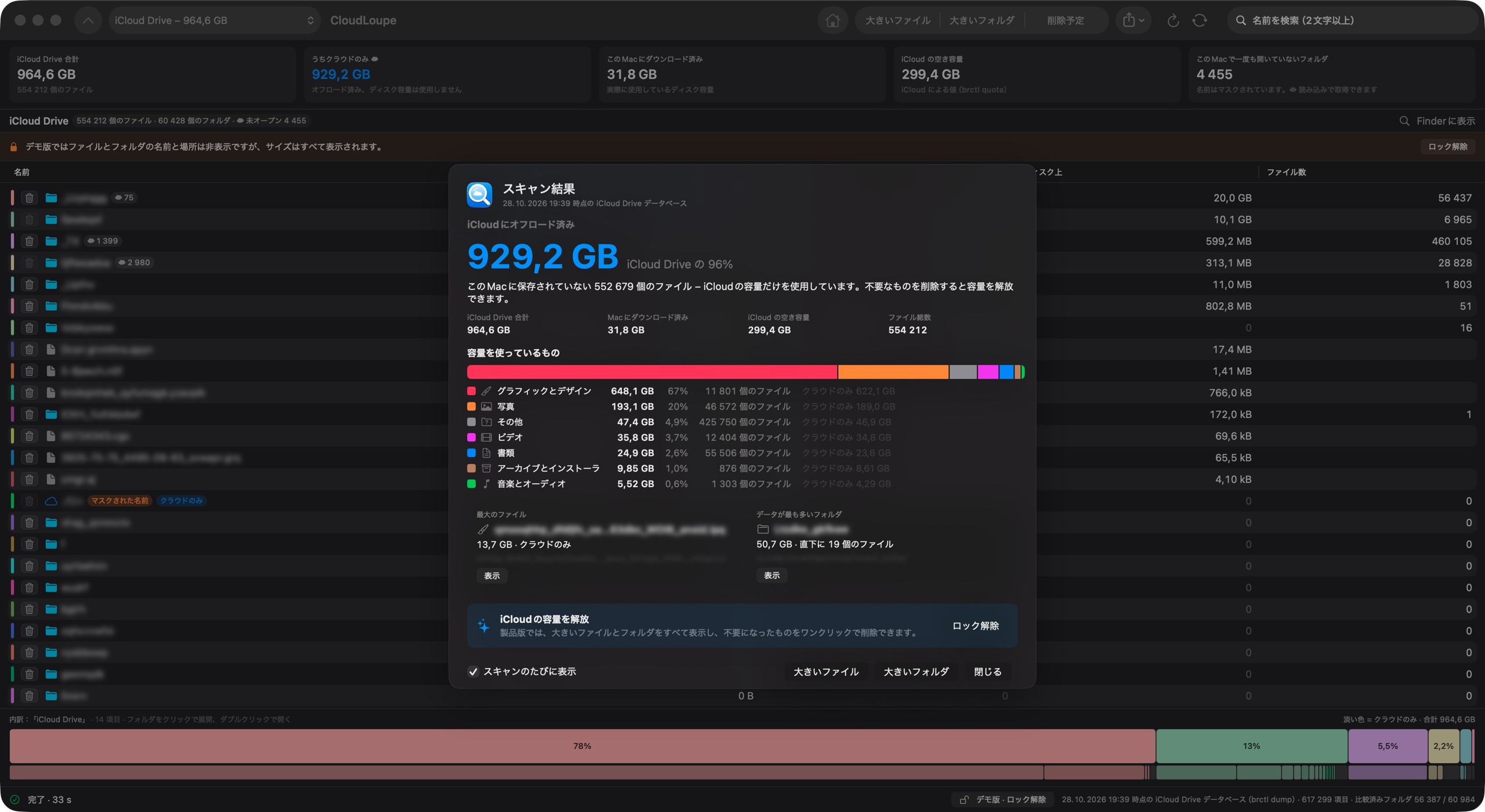The height and width of the screenshot is (812, 1485).
Task: Focus the name search field
Action: 1352,20
